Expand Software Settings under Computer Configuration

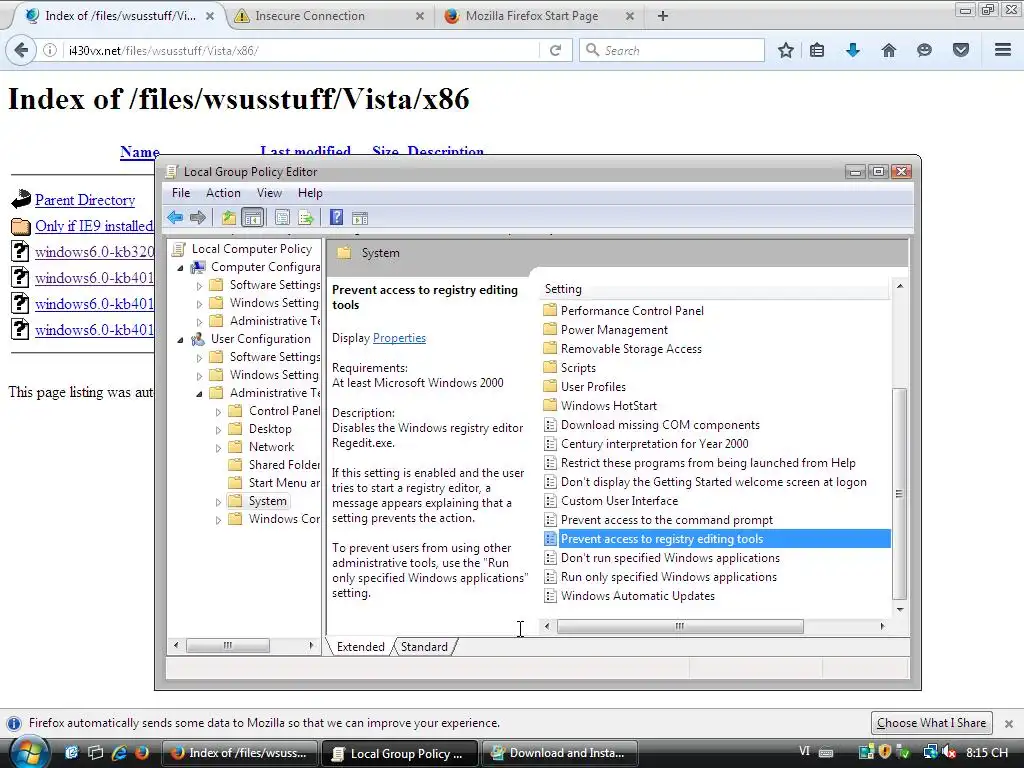(x=199, y=285)
